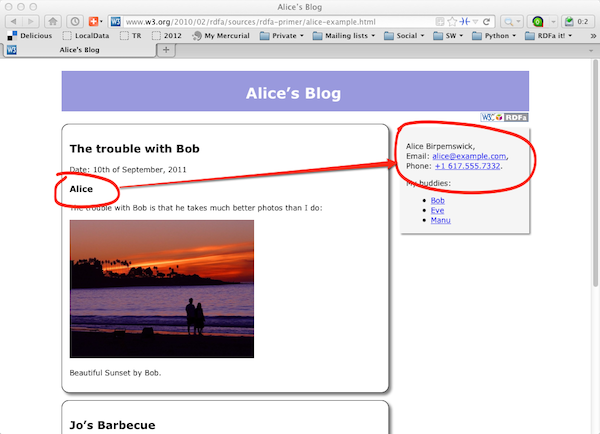This screenshot has height=434, width=600.
Task: Open a new tab with plus button
Action: click(x=167, y=49)
